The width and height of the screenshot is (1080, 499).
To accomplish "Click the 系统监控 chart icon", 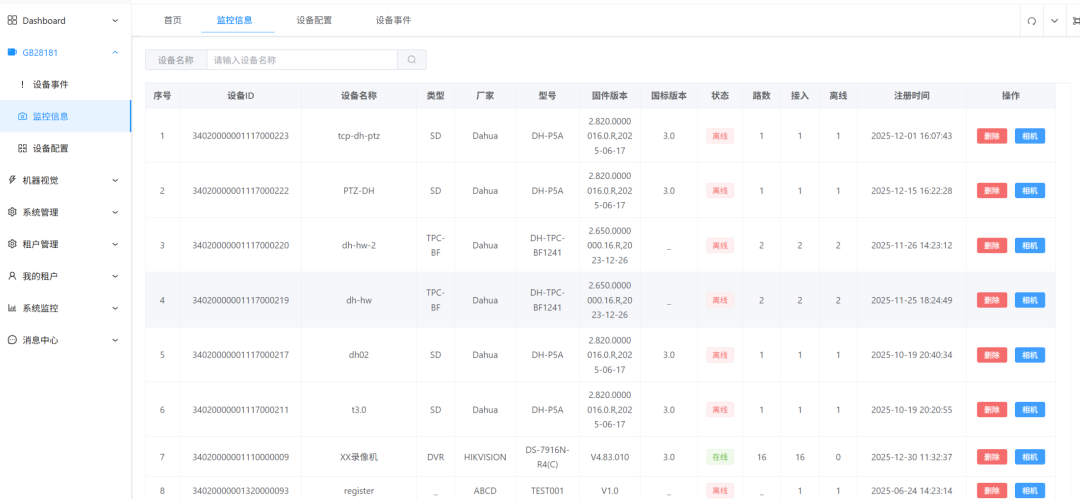I will pos(12,308).
